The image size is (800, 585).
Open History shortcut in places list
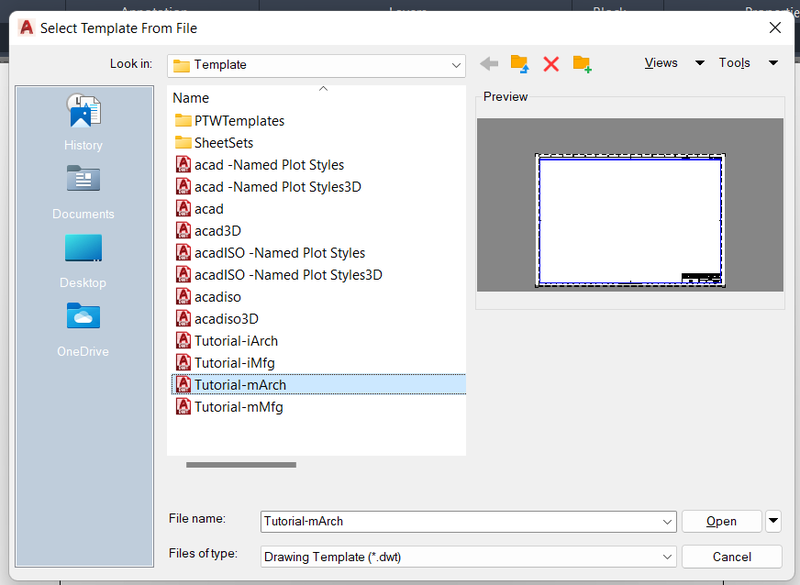[83, 122]
